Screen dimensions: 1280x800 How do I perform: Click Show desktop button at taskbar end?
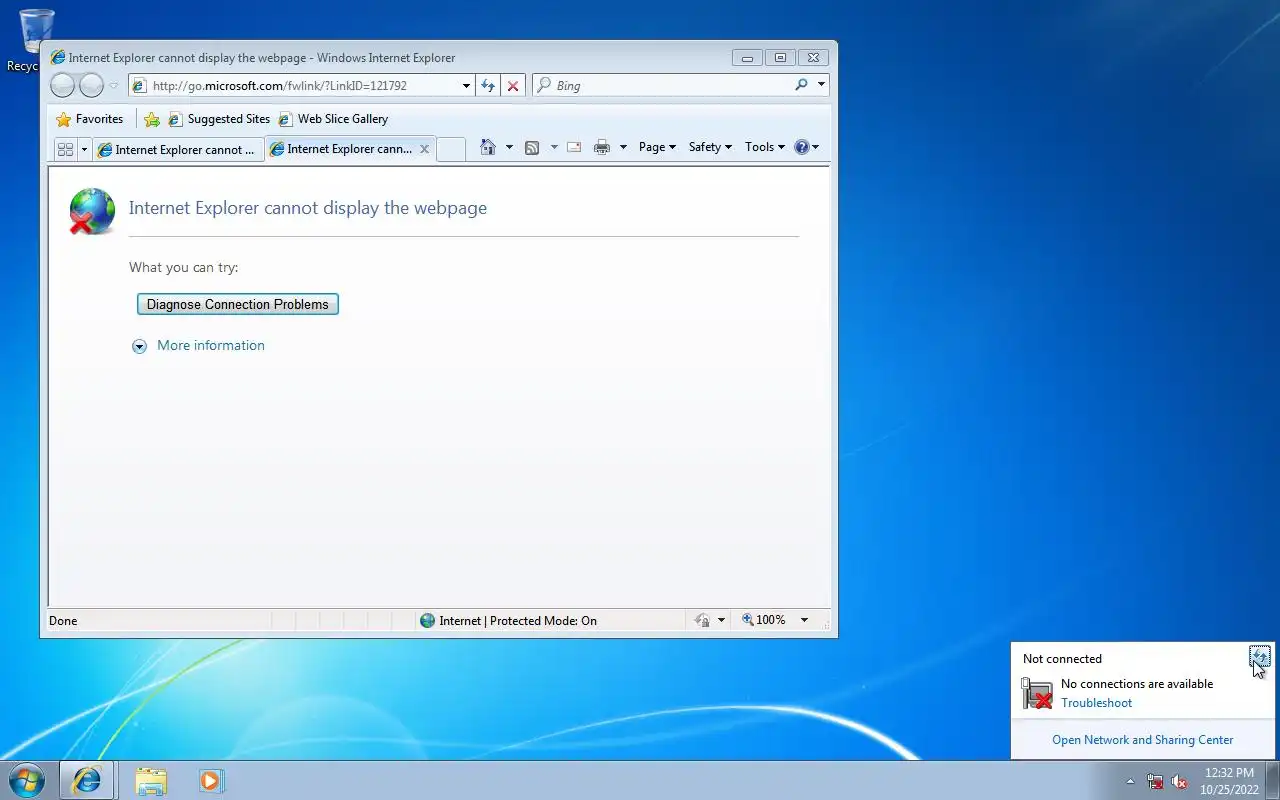click(x=1272, y=781)
